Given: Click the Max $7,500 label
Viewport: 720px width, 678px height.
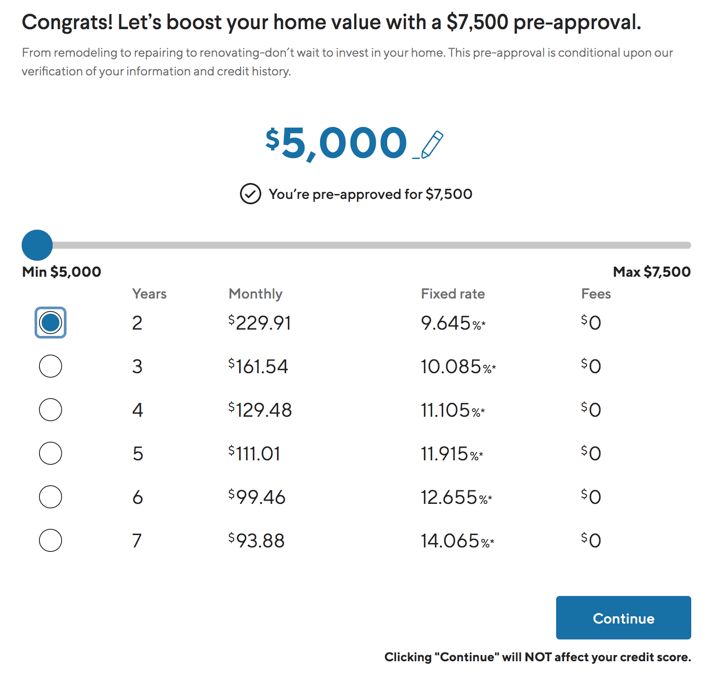Looking at the screenshot, I should [x=652, y=272].
